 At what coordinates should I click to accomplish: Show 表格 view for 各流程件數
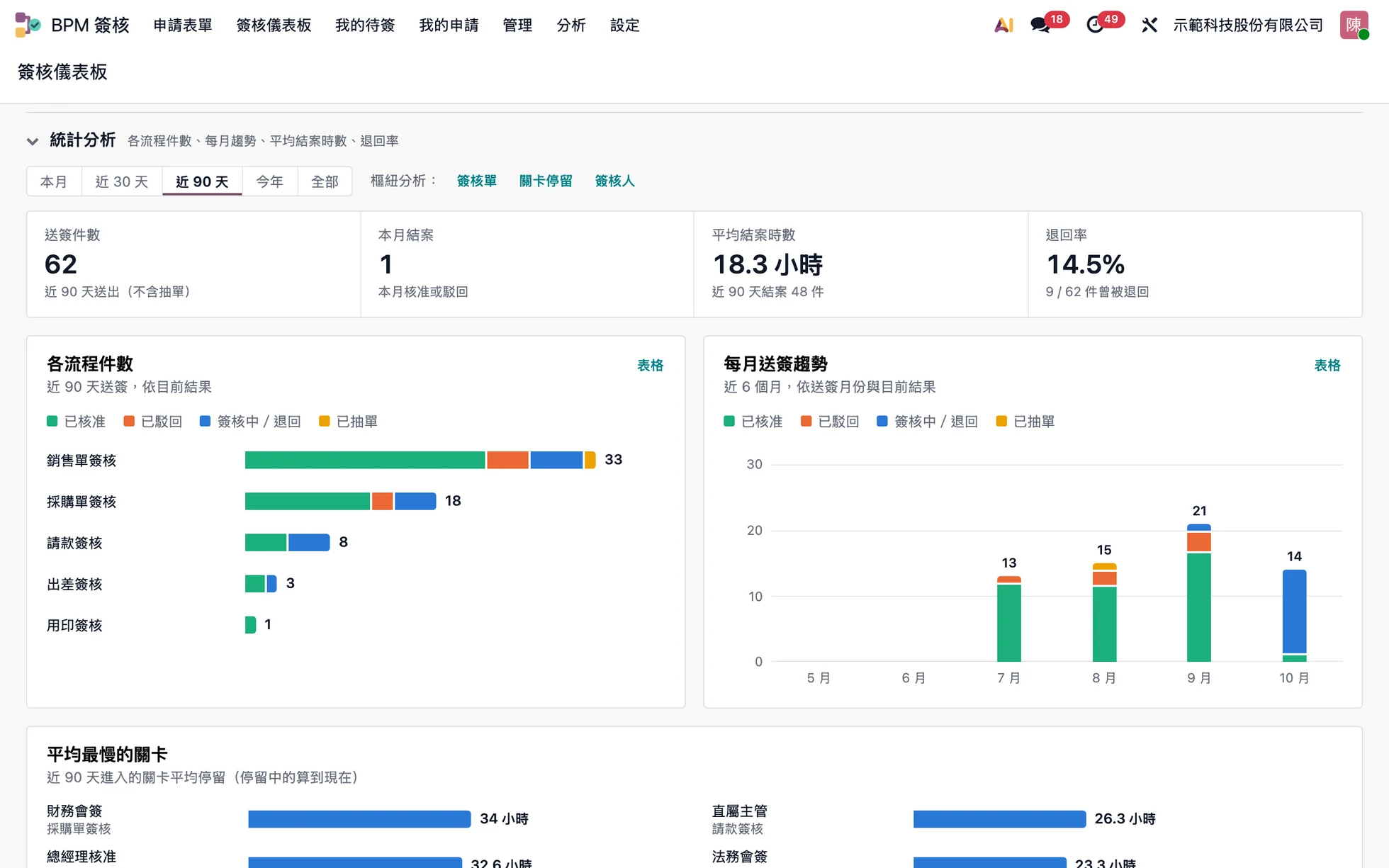[650, 366]
